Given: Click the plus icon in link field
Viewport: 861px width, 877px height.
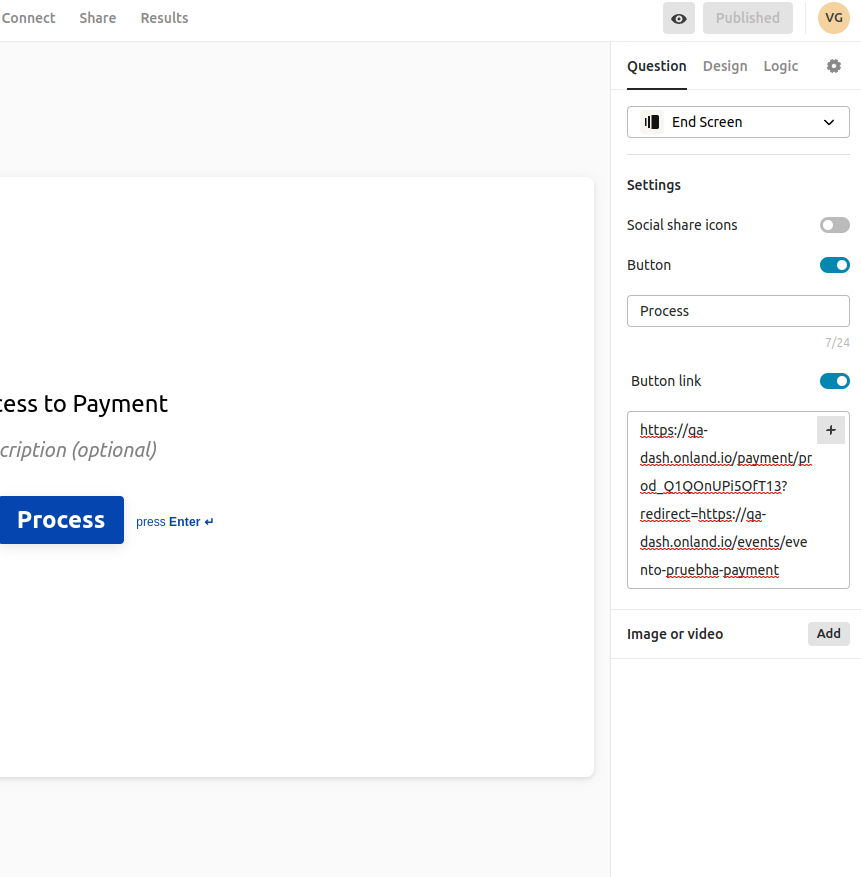Looking at the screenshot, I should [831, 430].
